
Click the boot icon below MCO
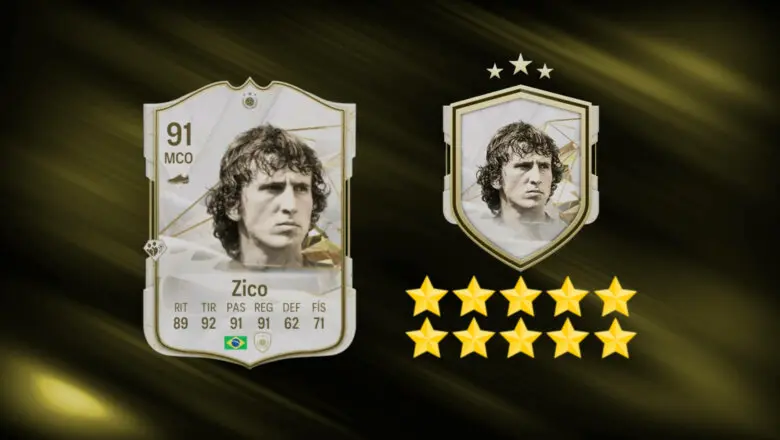click(x=178, y=178)
